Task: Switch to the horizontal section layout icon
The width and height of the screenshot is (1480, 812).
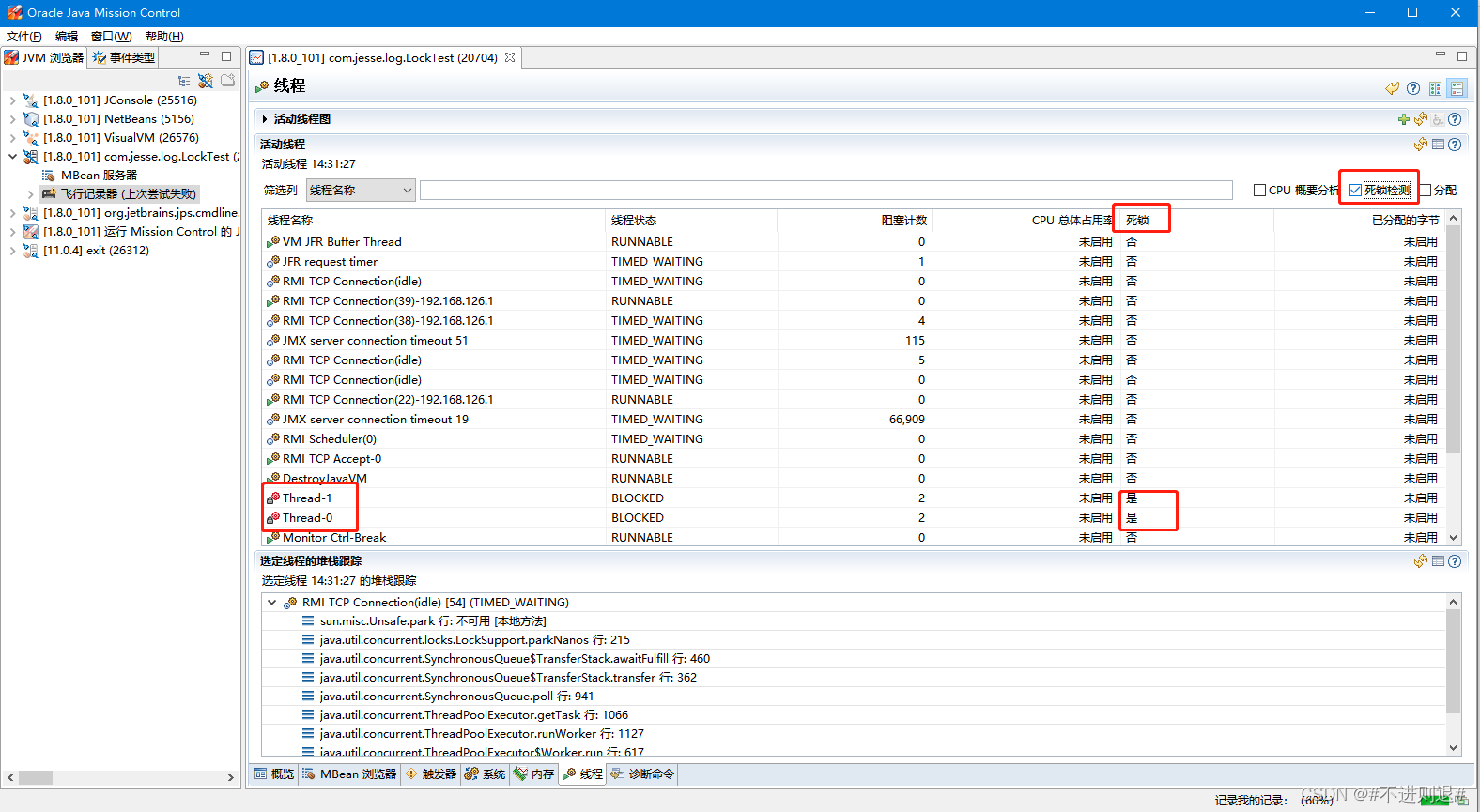Action: click(1435, 88)
